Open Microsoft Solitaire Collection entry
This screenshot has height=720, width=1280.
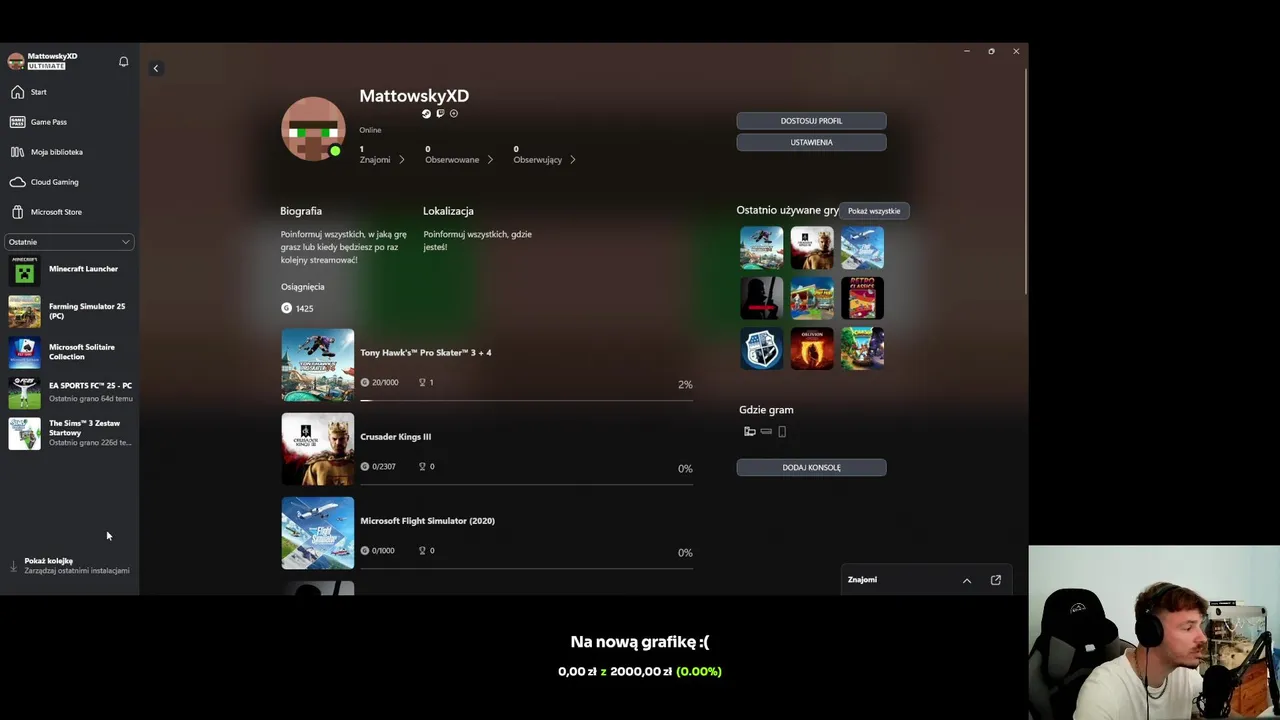(x=69, y=352)
